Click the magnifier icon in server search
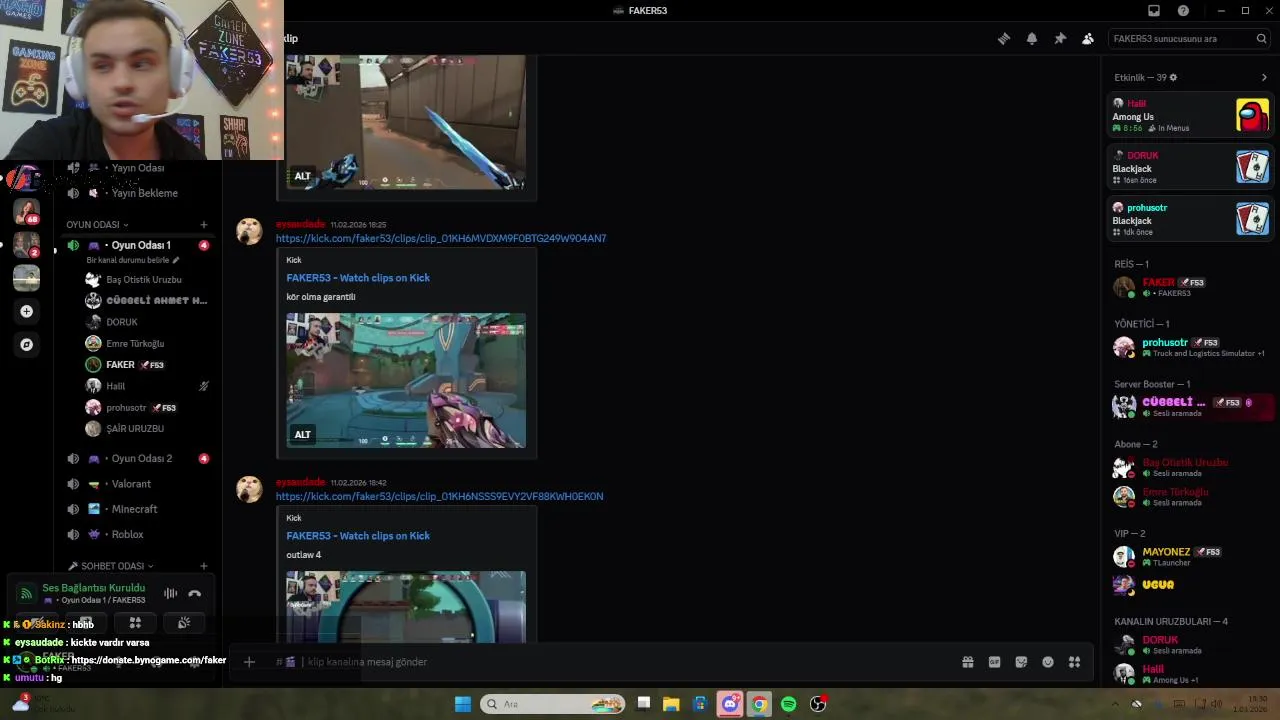1280x720 pixels. pyautogui.click(x=1261, y=38)
